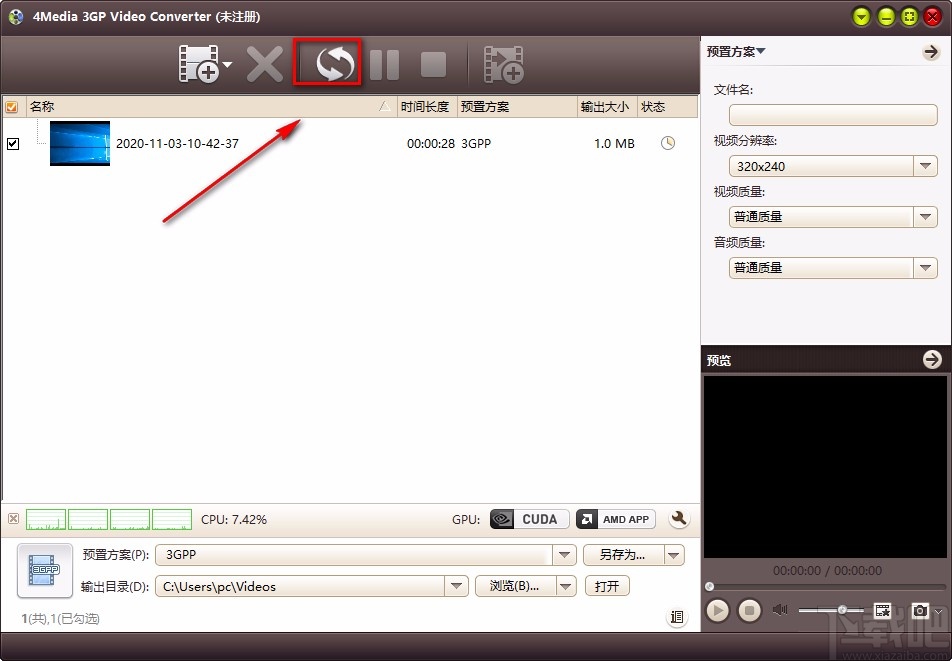Image resolution: width=952 pixels, height=661 pixels.
Task: Open settings with the wrench icon
Action: pyautogui.click(x=679, y=519)
